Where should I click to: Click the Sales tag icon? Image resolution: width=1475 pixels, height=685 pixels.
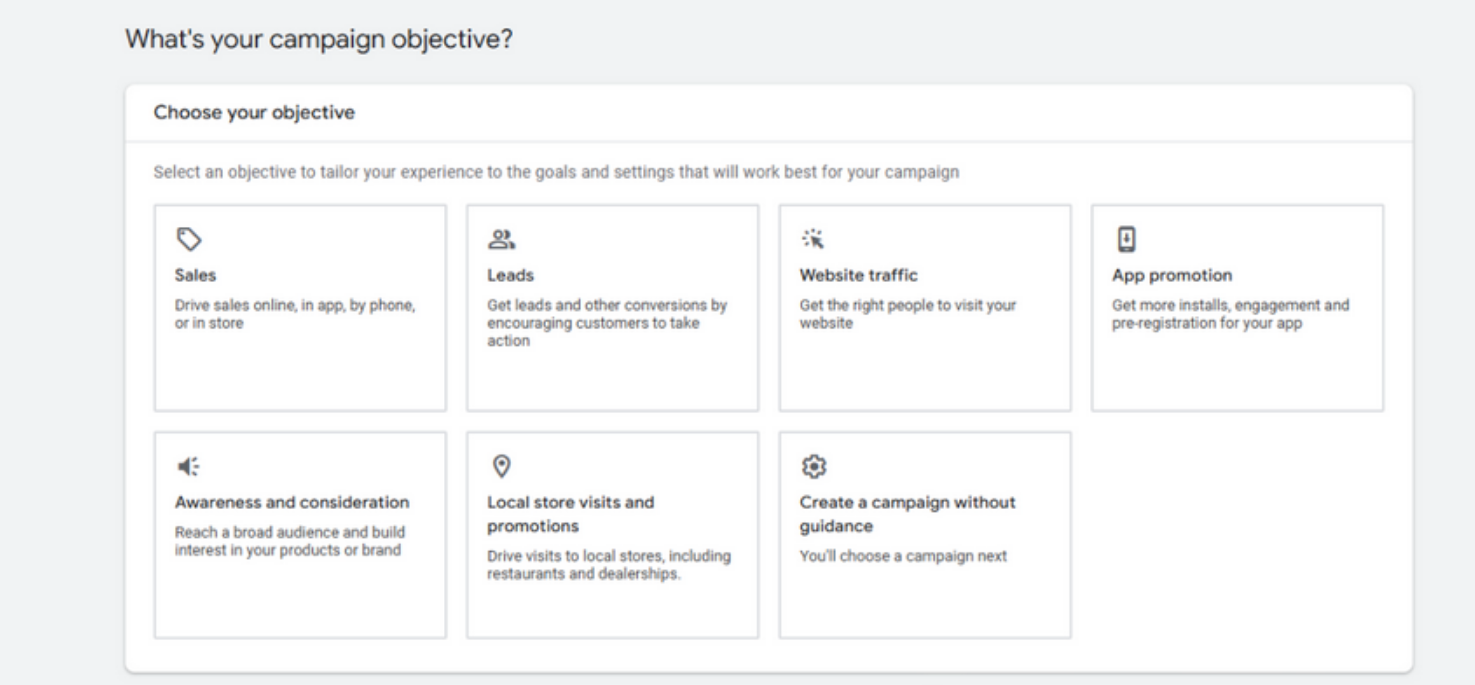click(x=189, y=239)
